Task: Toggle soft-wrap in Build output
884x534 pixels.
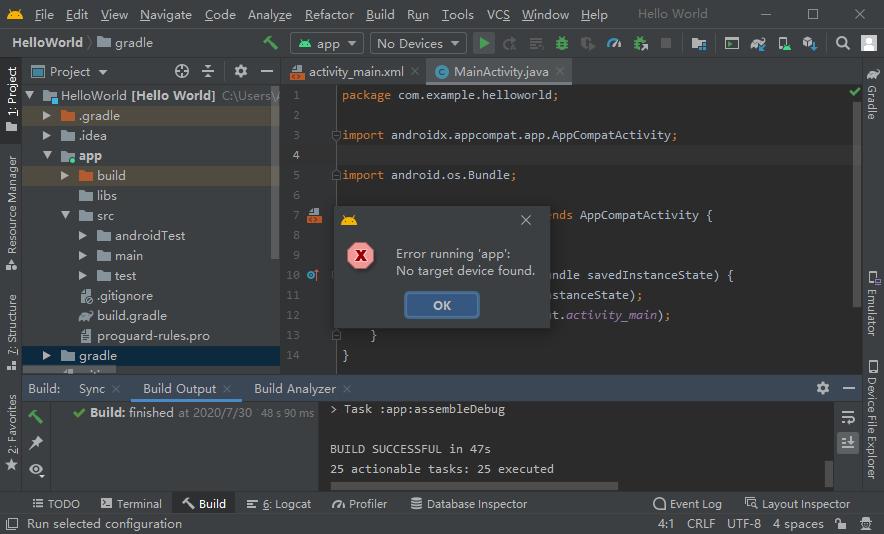Action: click(x=847, y=417)
